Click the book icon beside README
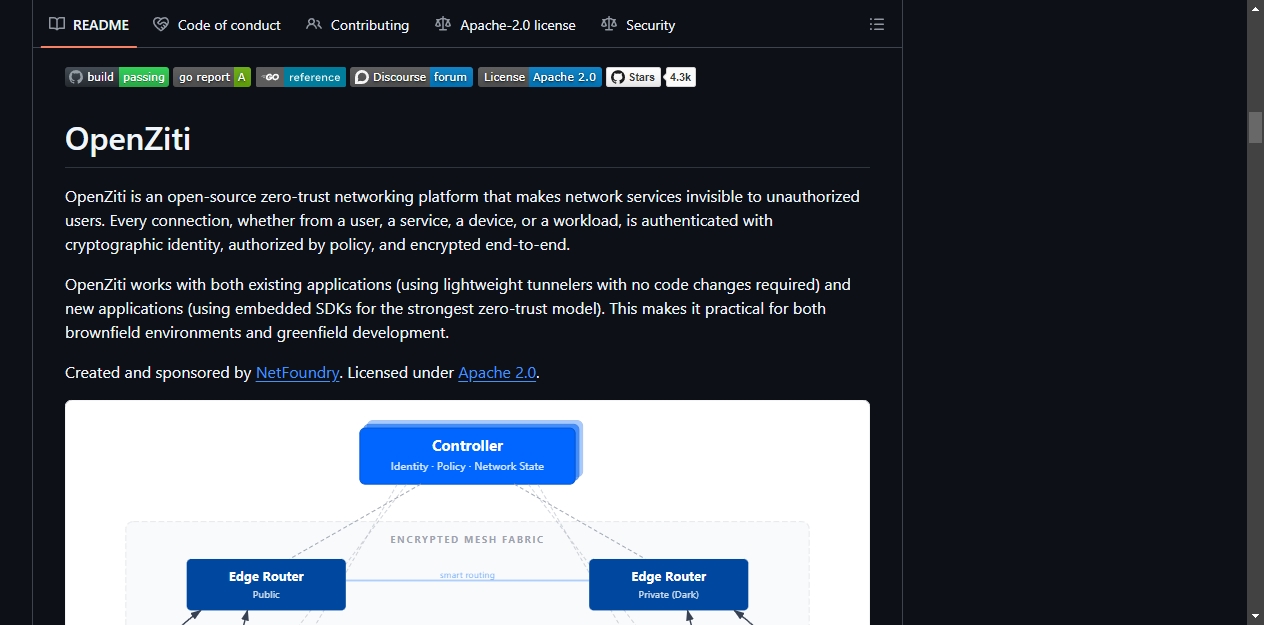 click(57, 24)
